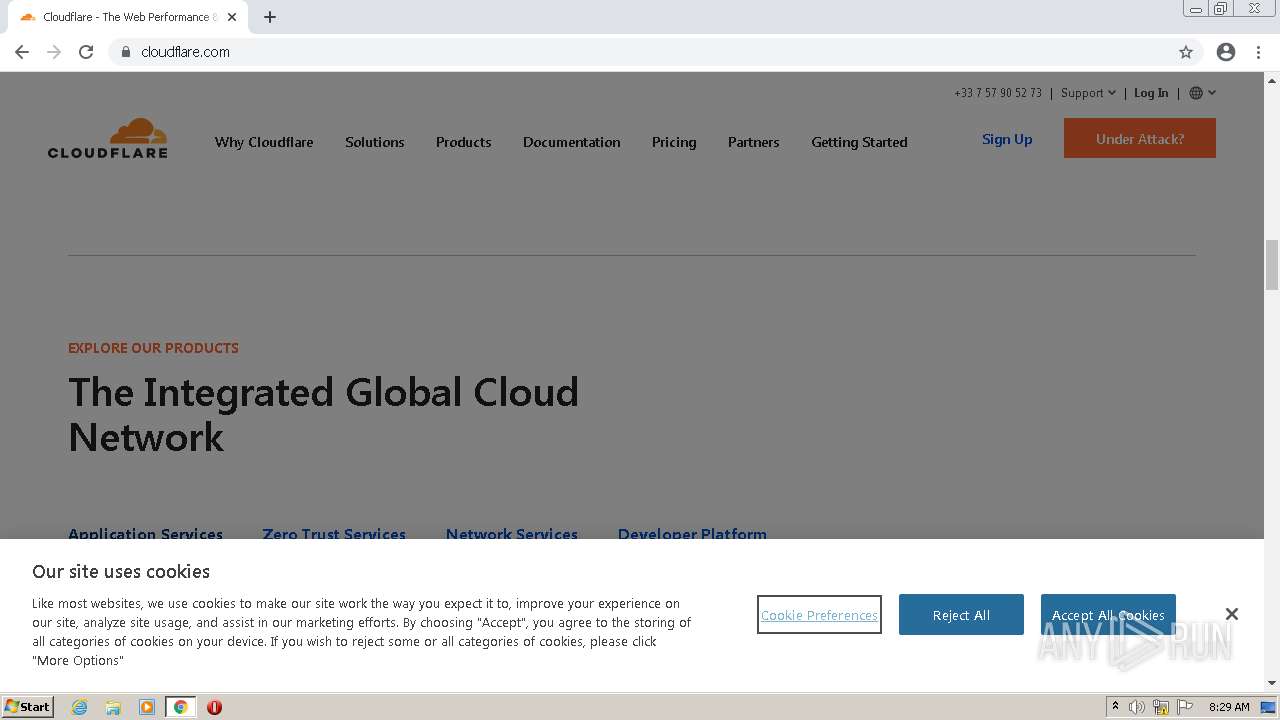Click the show desktop icon
The image size is (1280, 720).
(1268, 707)
